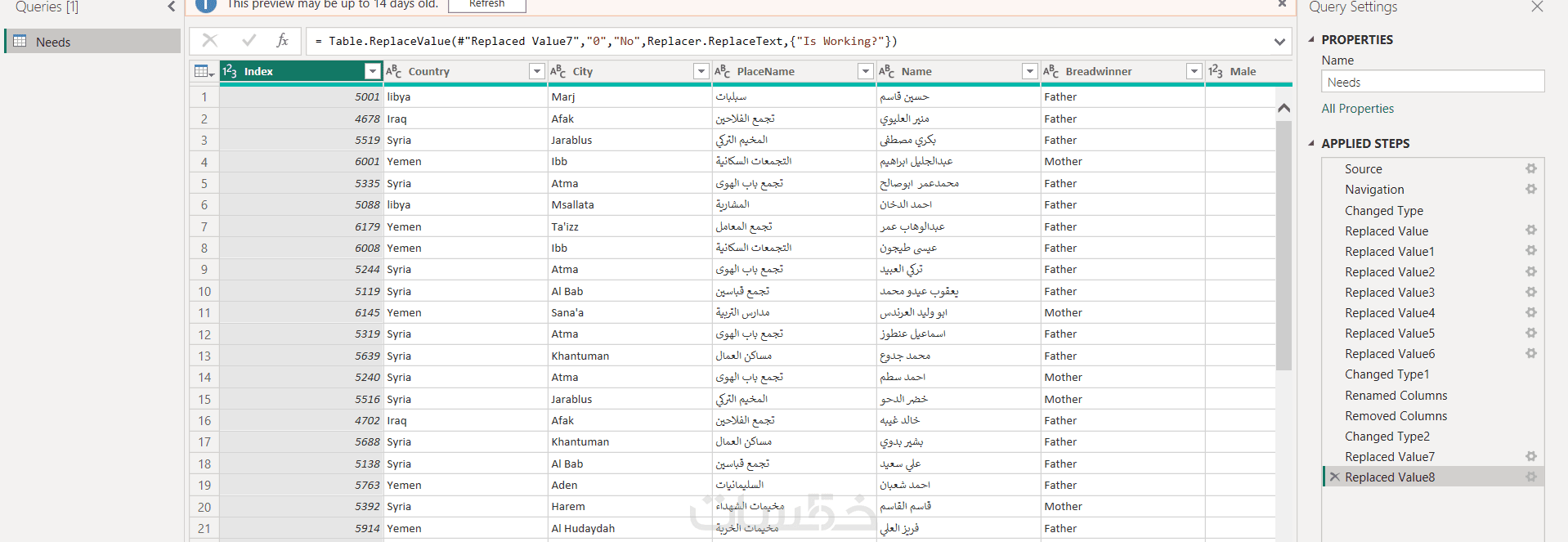This screenshot has height=542, width=1568.
Task: Select the Needs query in Queries pane
Action: click(x=53, y=43)
